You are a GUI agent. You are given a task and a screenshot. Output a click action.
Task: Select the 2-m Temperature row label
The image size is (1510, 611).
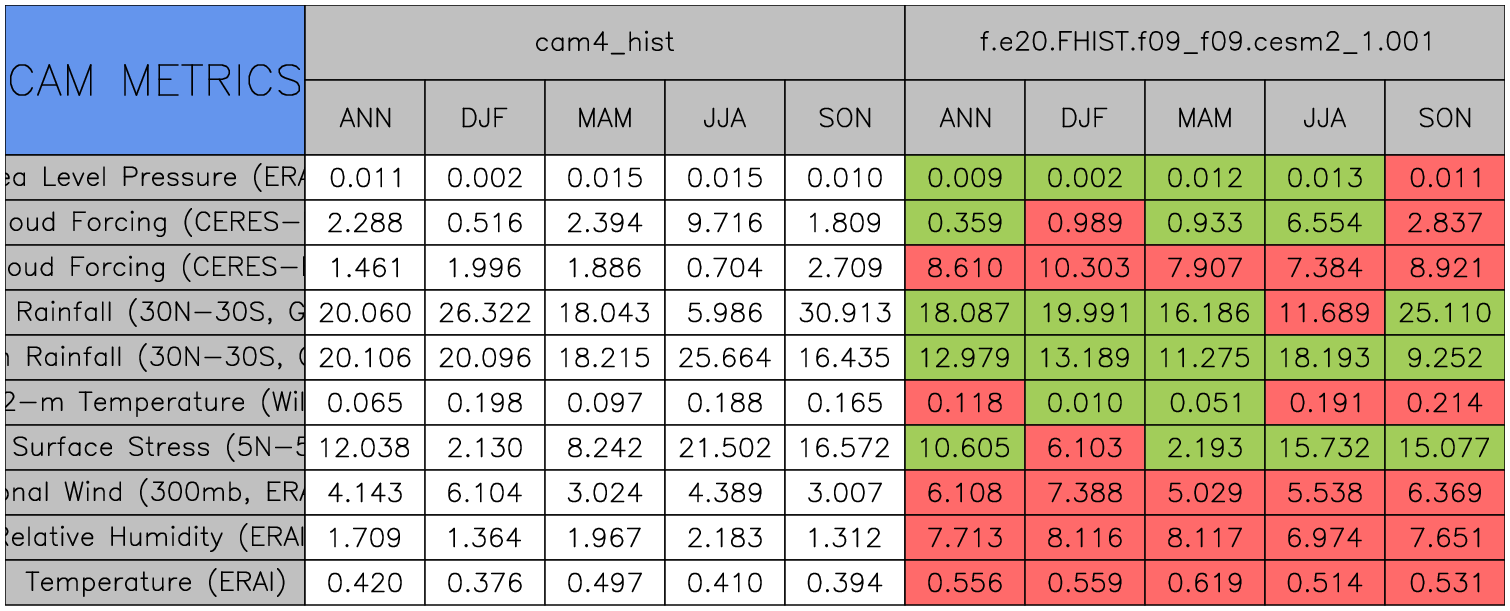tap(155, 403)
